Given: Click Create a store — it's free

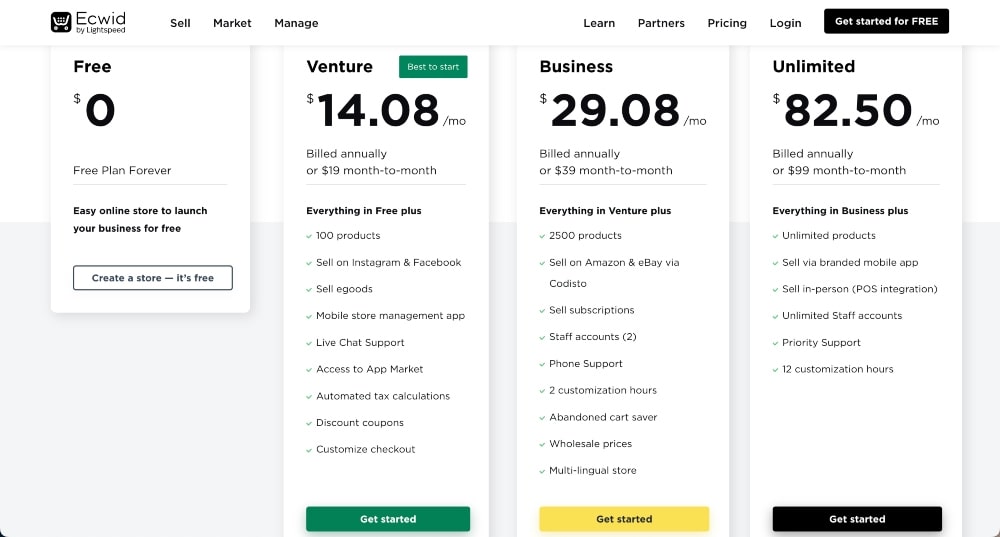Looking at the screenshot, I should pyautogui.click(x=152, y=278).
